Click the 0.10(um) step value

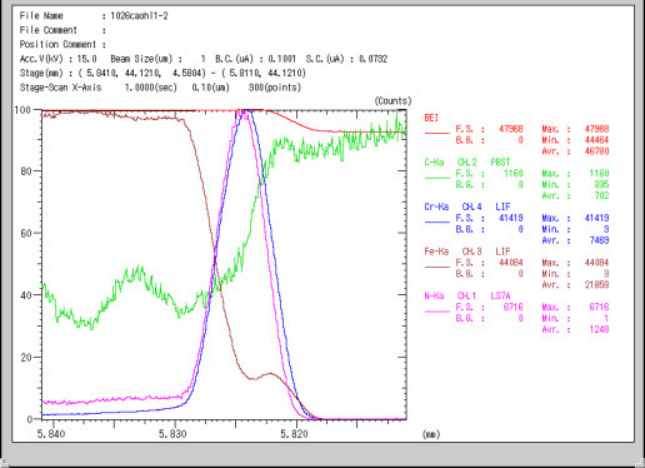tap(211, 88)
